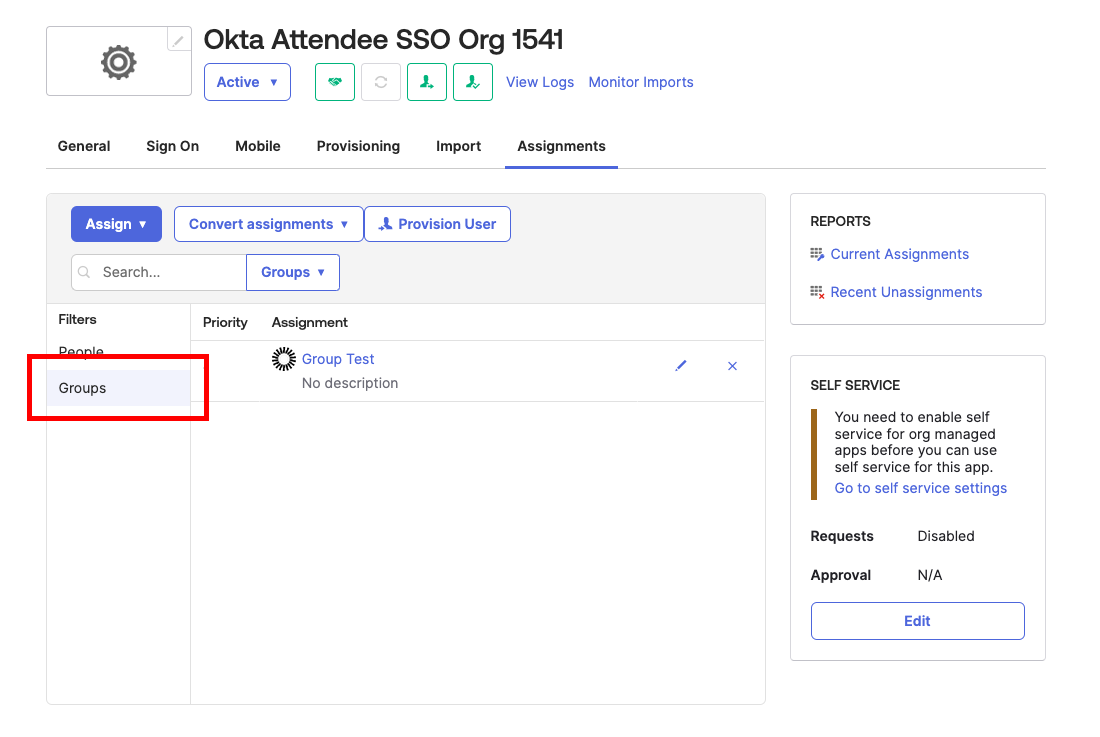Open the Groups search-type dropdown
Screen dimensions: 1100x737
coord(293,272)
